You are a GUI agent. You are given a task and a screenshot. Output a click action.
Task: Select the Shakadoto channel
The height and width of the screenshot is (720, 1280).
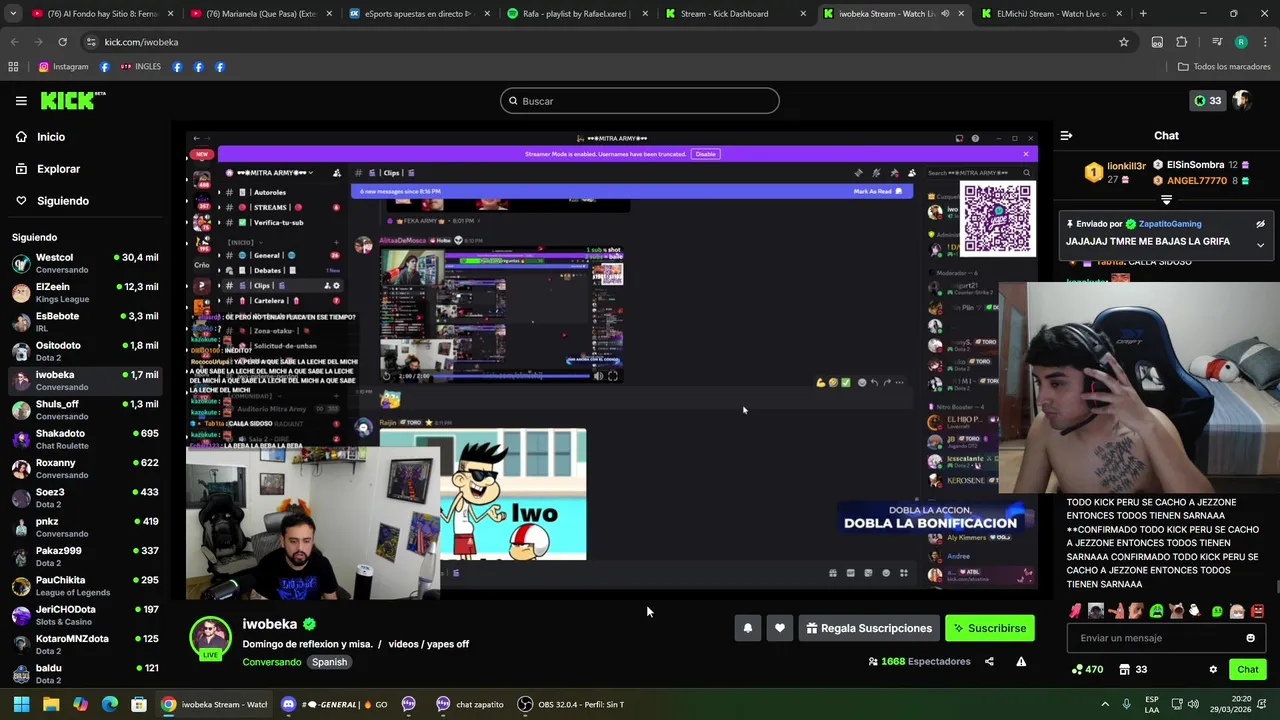[x=85, y=439]
